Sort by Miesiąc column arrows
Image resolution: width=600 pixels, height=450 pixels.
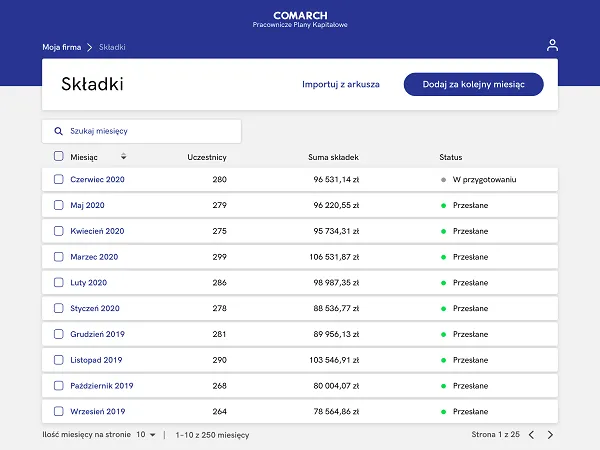tap(123, 156)
